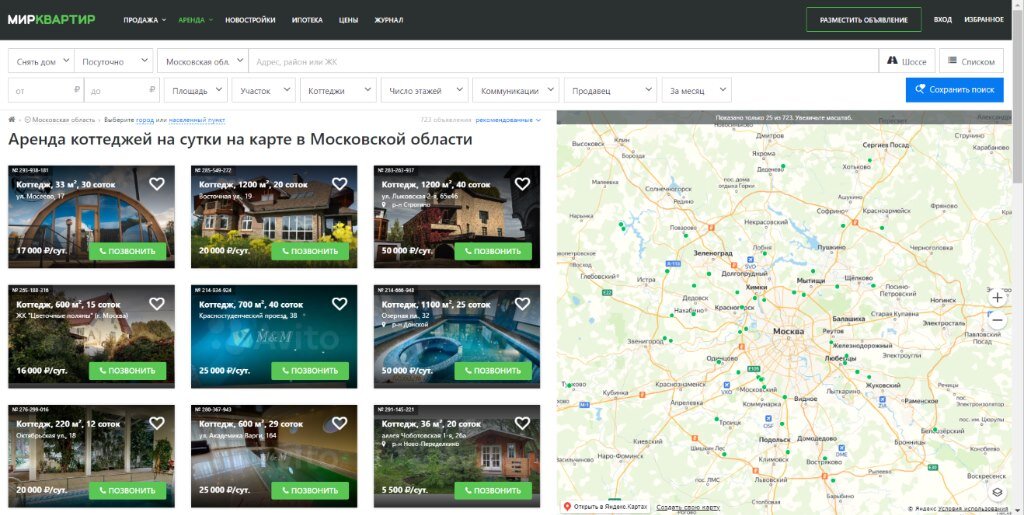The width and height of the screenshot is (1024, 515).
Task: Click the minimum price 'от' field
Action: click(x=46, y=90)
